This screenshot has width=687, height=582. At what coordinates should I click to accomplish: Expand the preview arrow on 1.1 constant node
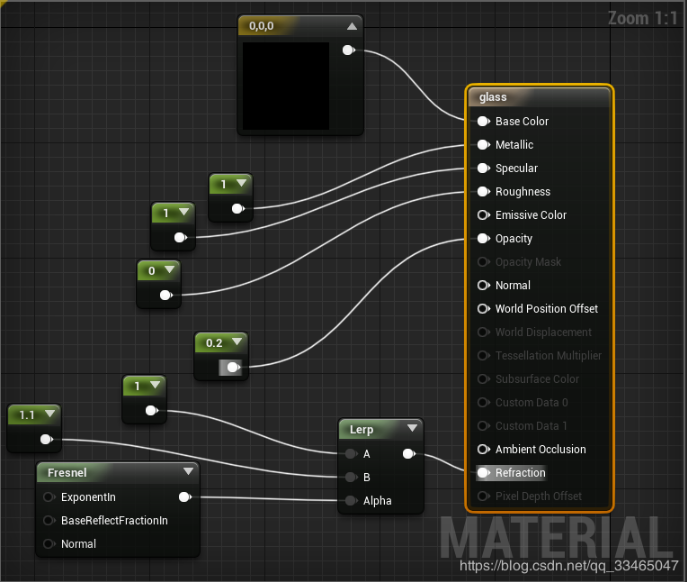(50, 413)
